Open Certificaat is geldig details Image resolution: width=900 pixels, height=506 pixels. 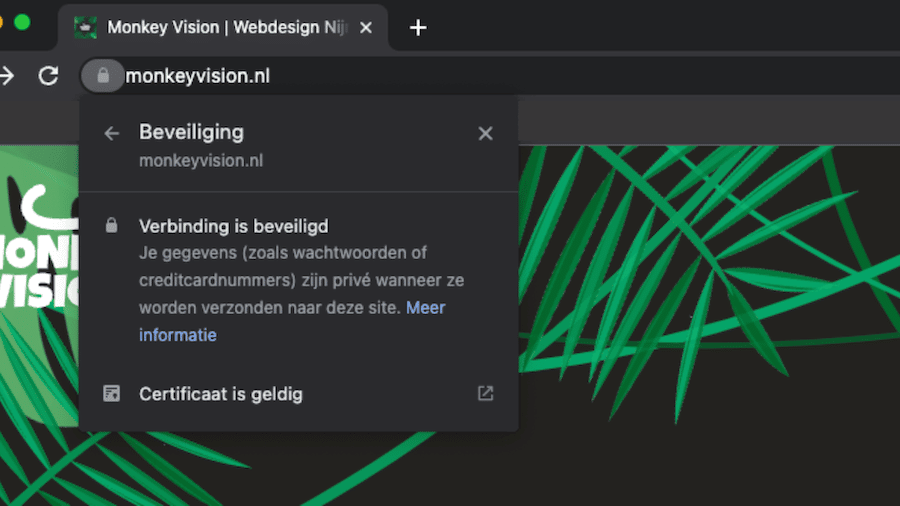(298, 394)
